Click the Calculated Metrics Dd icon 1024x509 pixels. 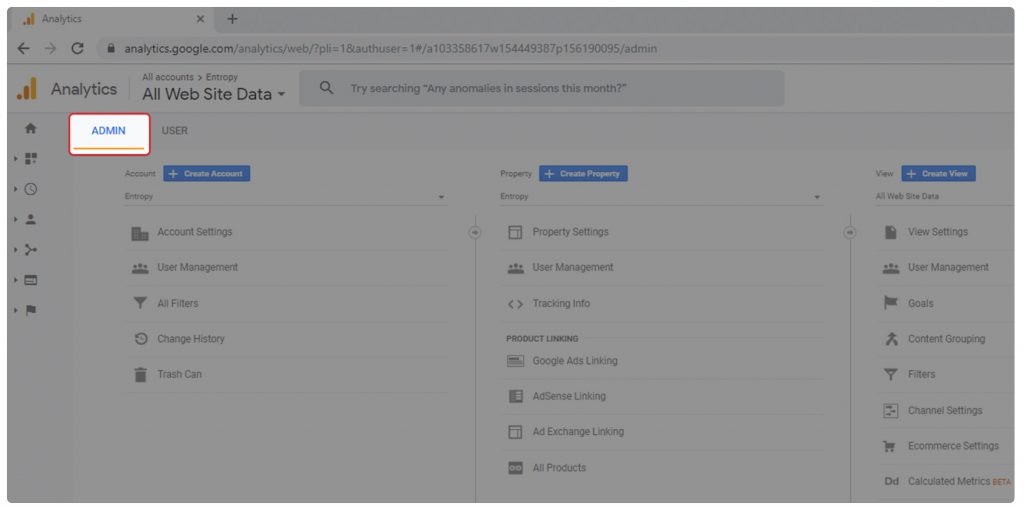pos(891,482)
